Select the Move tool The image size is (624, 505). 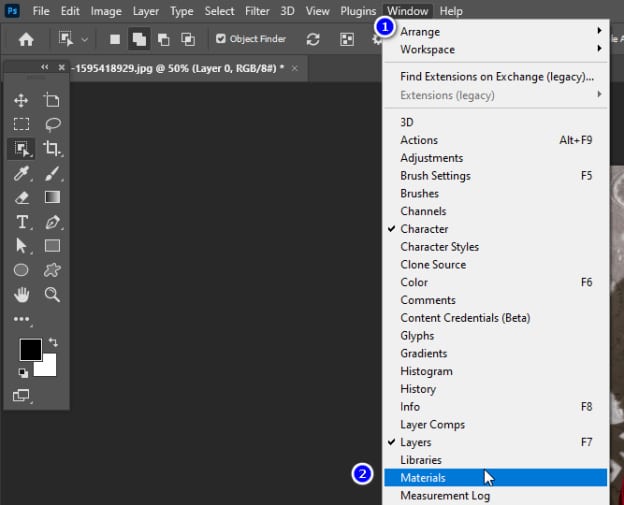point(21,101)
